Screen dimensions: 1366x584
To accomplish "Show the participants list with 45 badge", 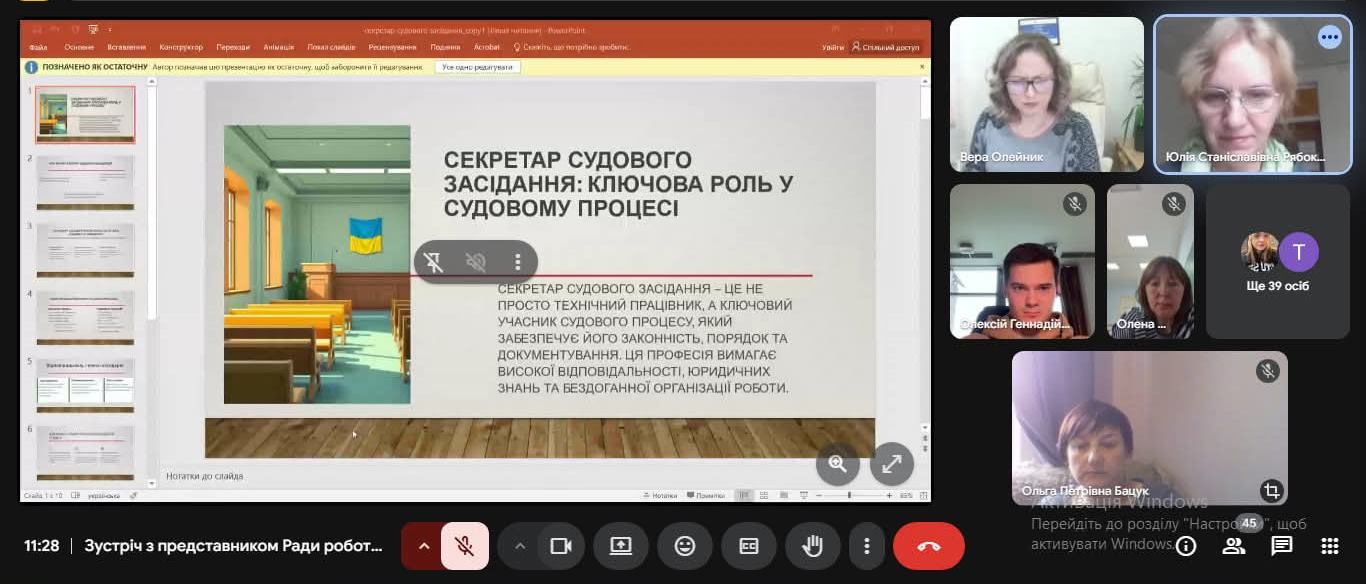I will [1234, 546].
